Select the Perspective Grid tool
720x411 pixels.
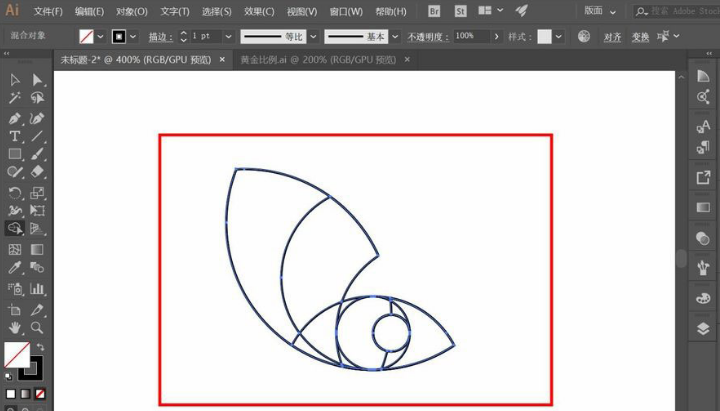37,228
